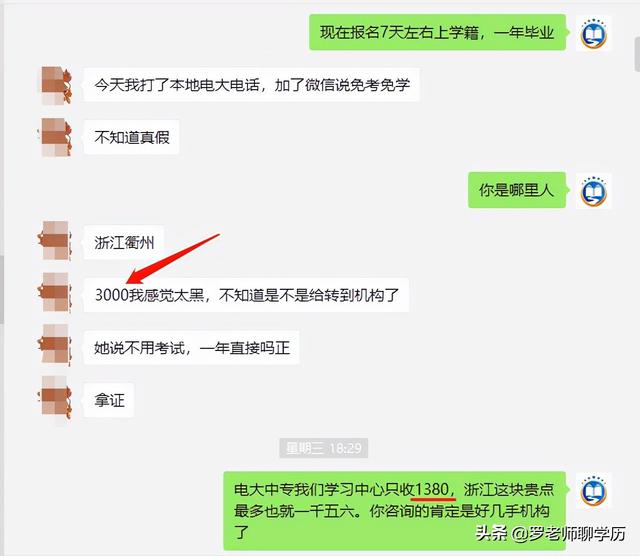Select the short '拿证' message bubble
640x556 pixels.
(109, 400)
